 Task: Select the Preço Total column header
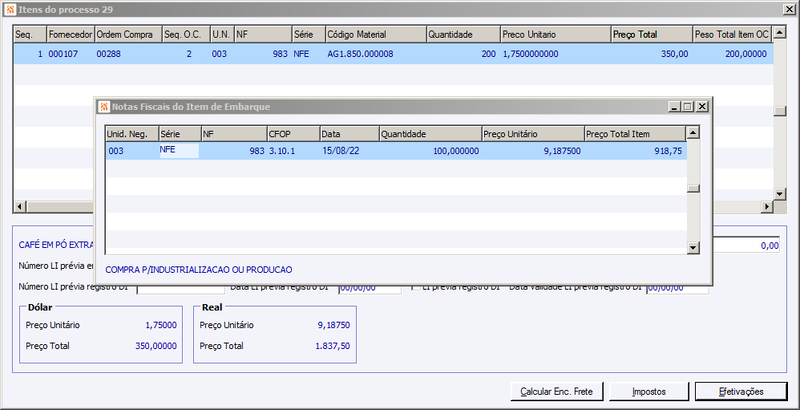pyautogui.click(x=651, y=35)
